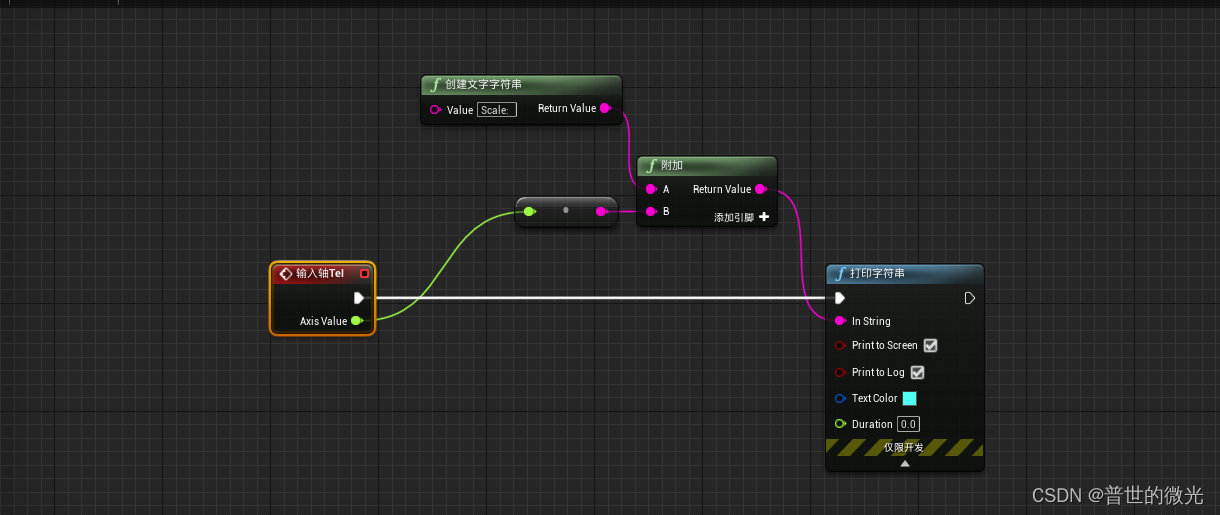Select the 输入轴Tel event node title

pyautogui.click(x=319, y=273)
